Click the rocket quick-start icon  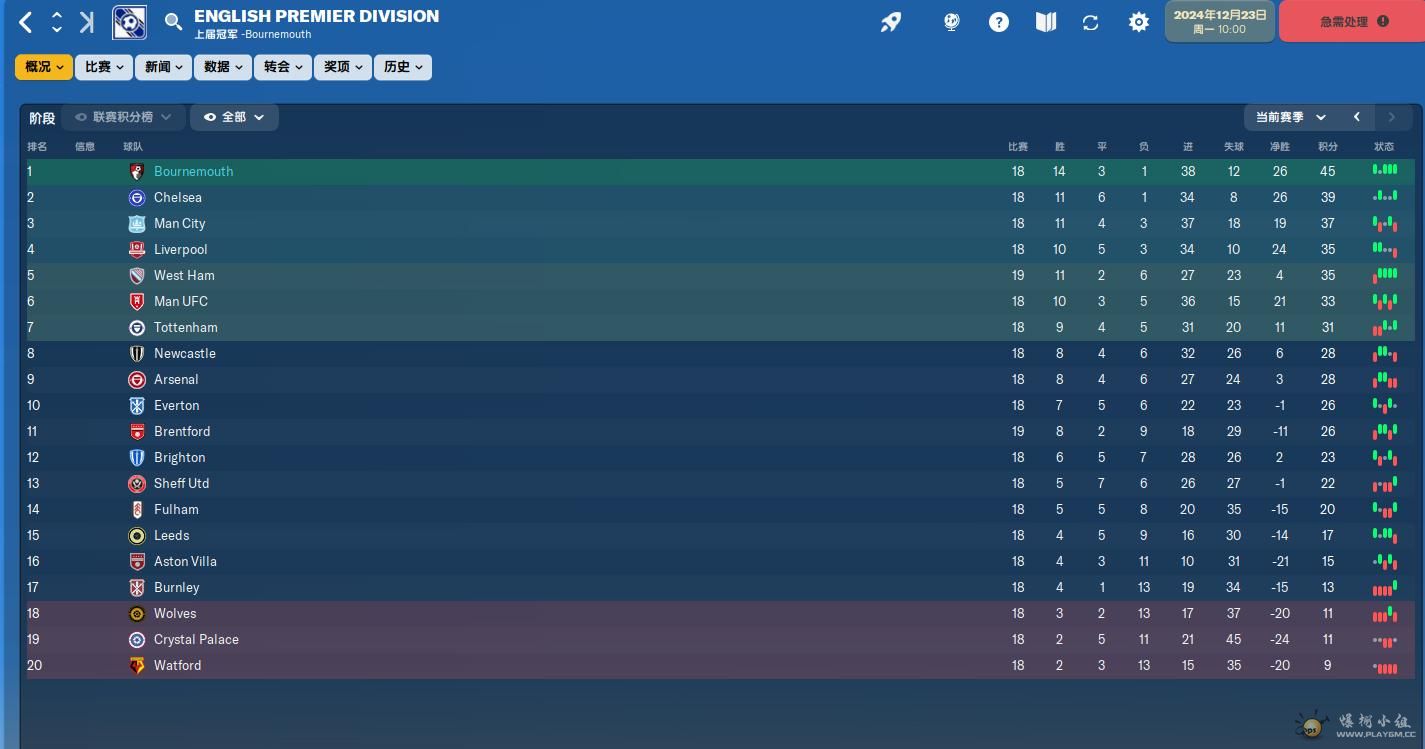891,22
